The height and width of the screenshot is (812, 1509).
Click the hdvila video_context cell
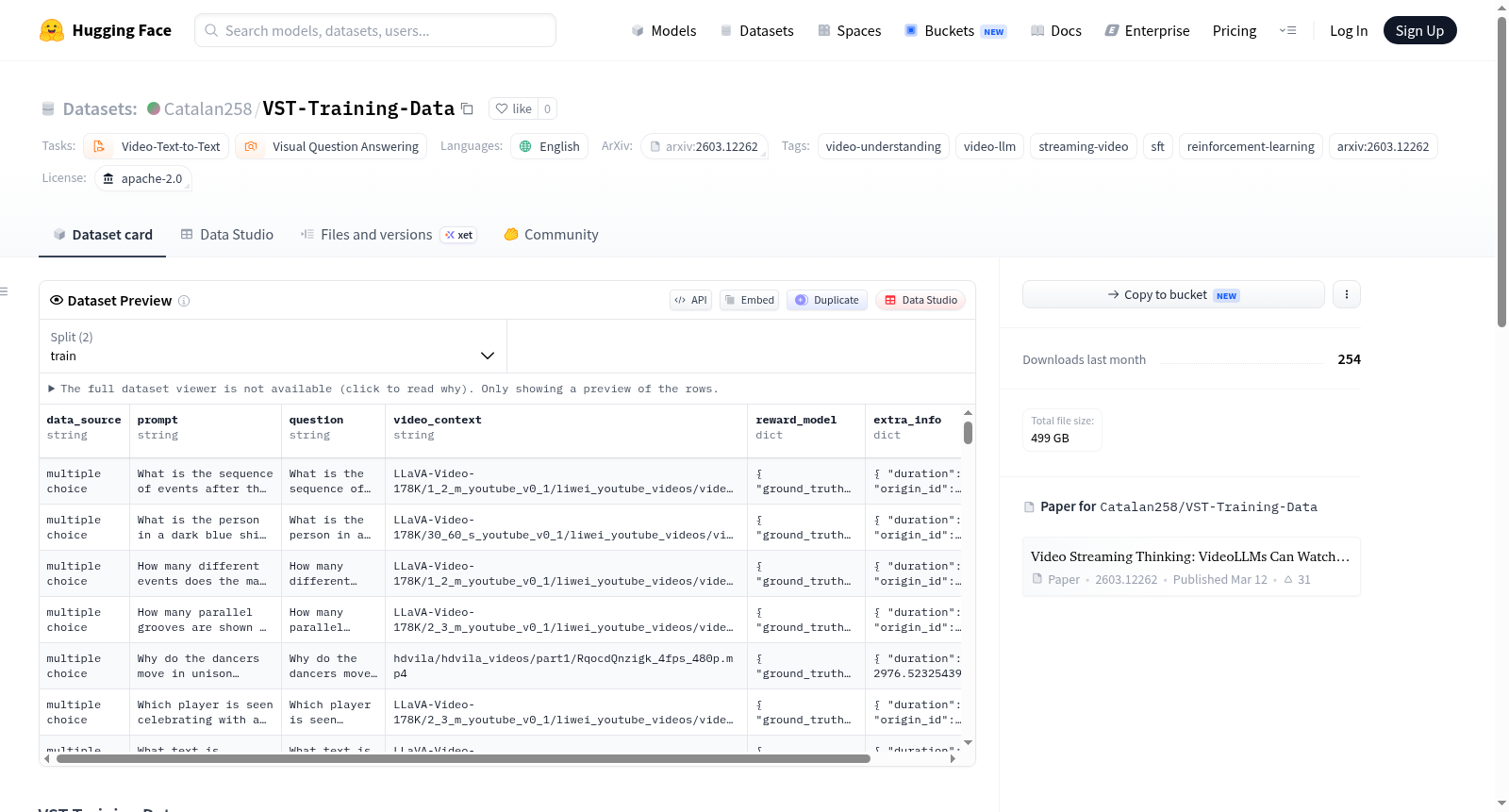[567, 666]
